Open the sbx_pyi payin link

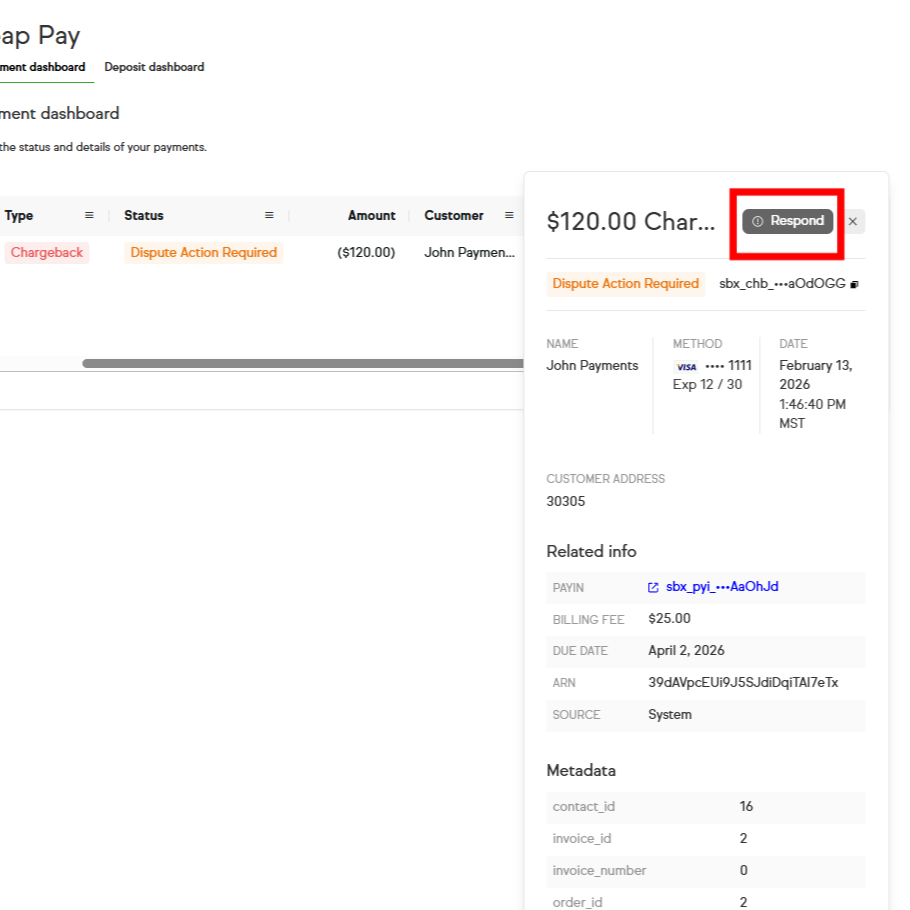click(x=722, y=587)
